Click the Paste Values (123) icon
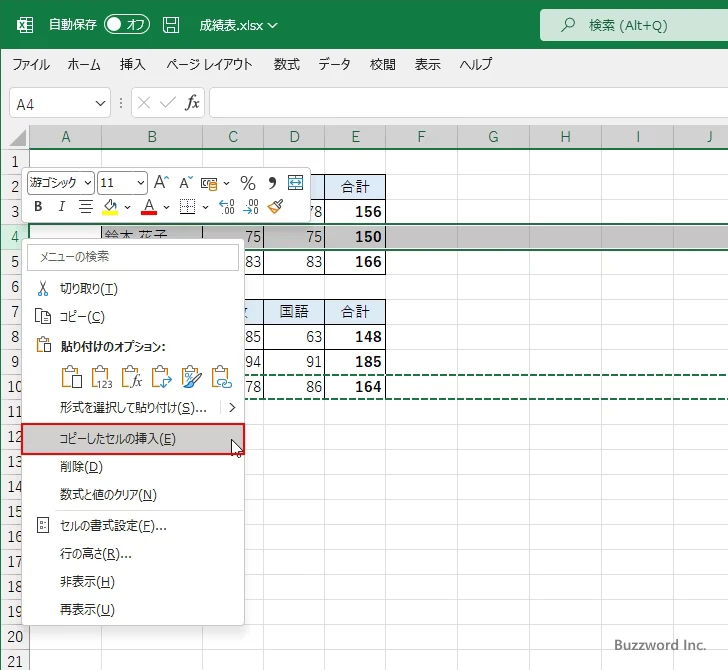This screenshot has height=670, width=728. [x=102, y=377]
